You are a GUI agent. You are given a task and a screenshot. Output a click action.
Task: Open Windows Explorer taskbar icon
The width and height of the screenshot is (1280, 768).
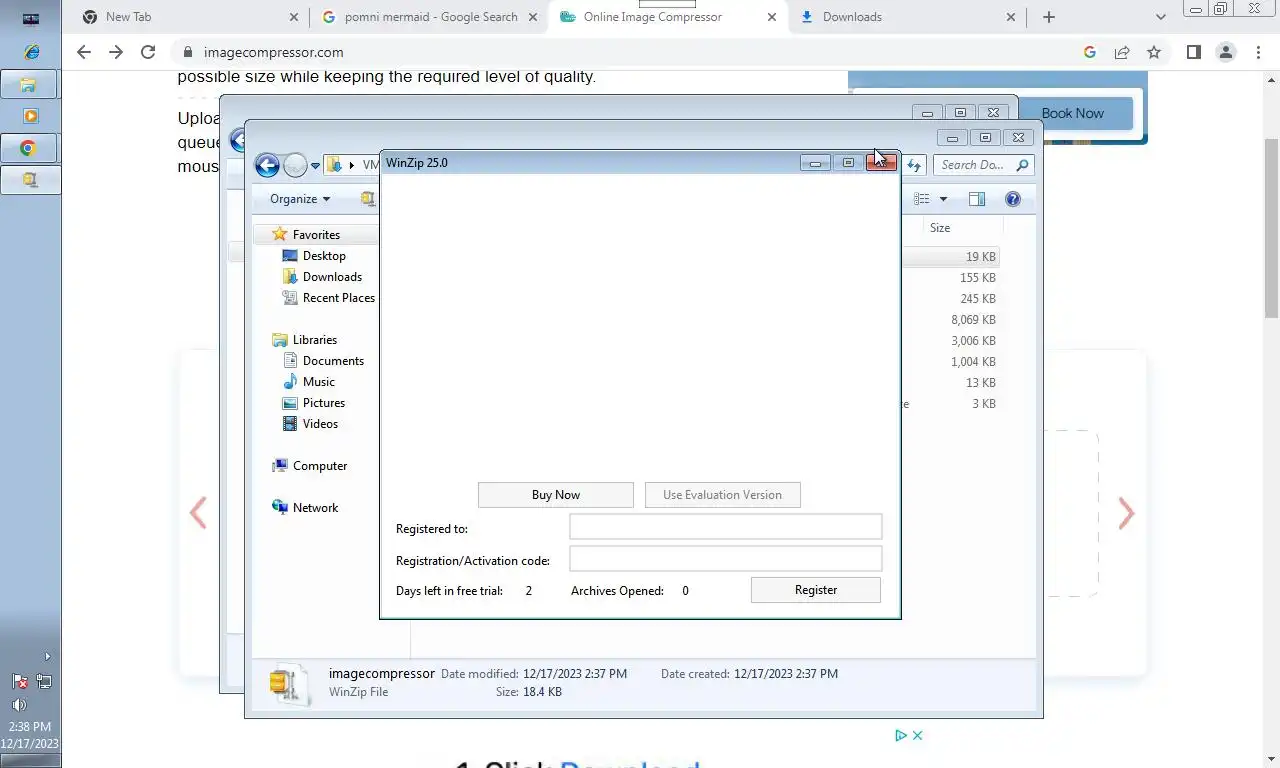pos(30,84)
